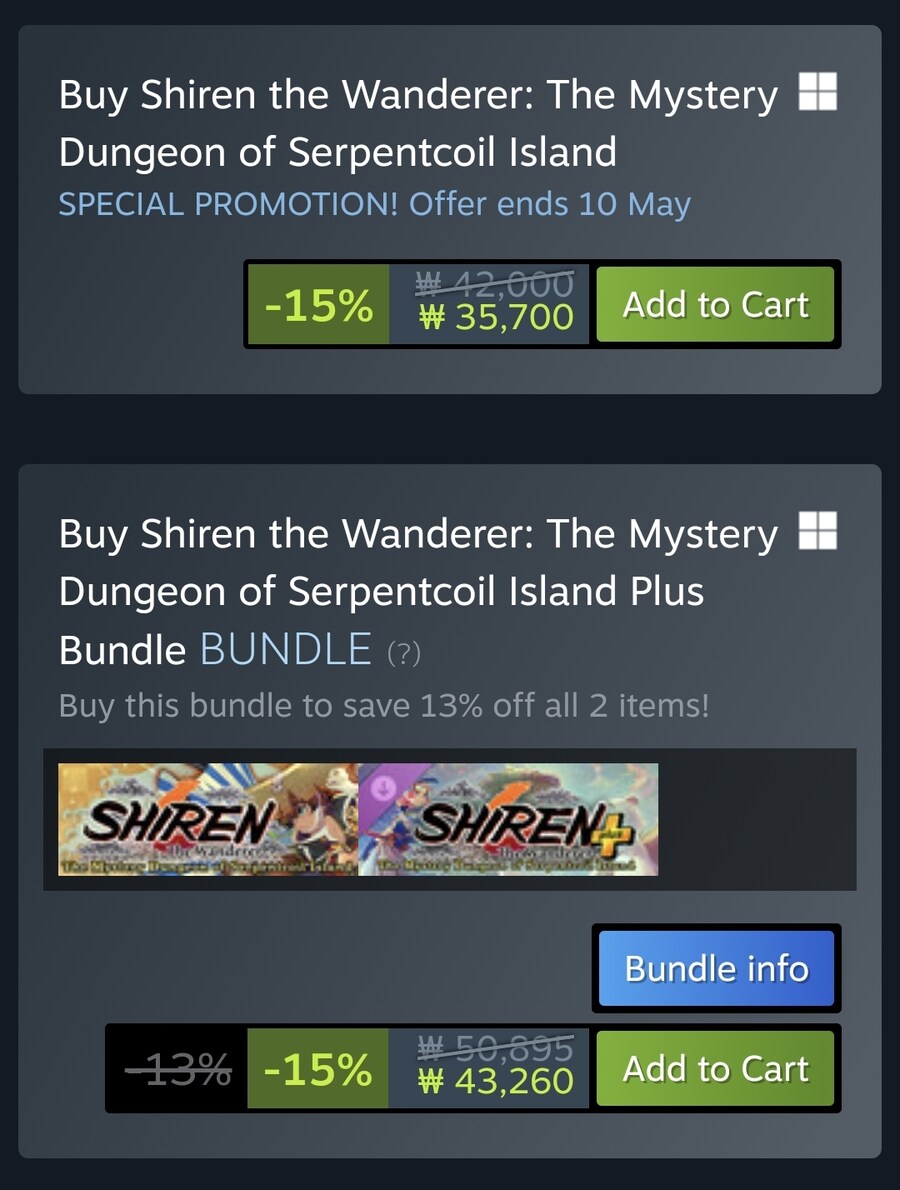This screenshot has width=900, height=1190.
Task: Open the Shiren+ DLC thumbnail in the bundle
Action: 508,819
